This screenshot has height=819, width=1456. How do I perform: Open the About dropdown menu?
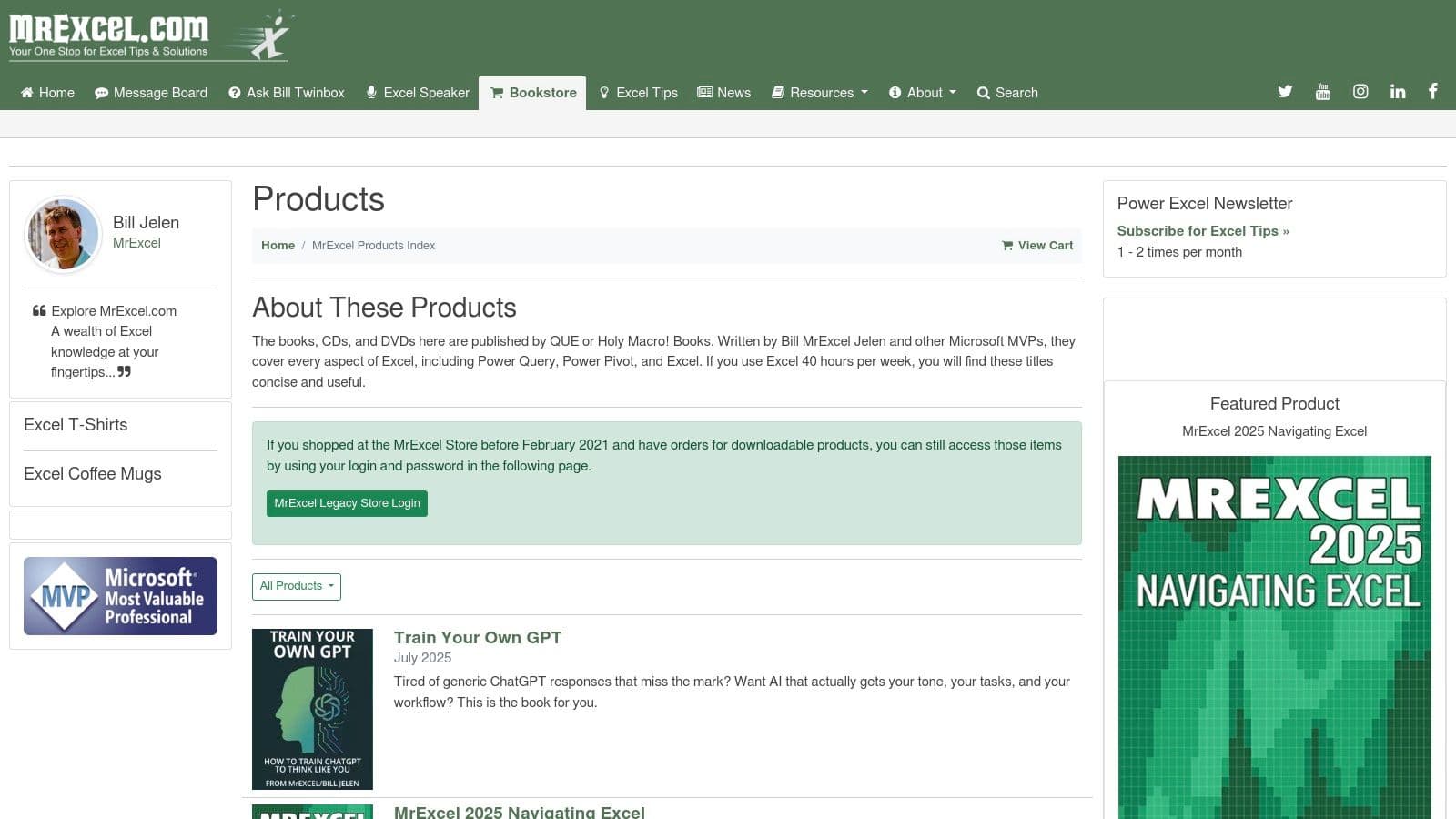[x=923, y=93]
